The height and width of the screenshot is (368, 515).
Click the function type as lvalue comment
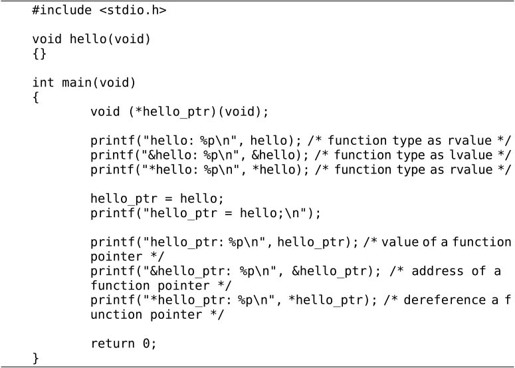click(413, 155)
